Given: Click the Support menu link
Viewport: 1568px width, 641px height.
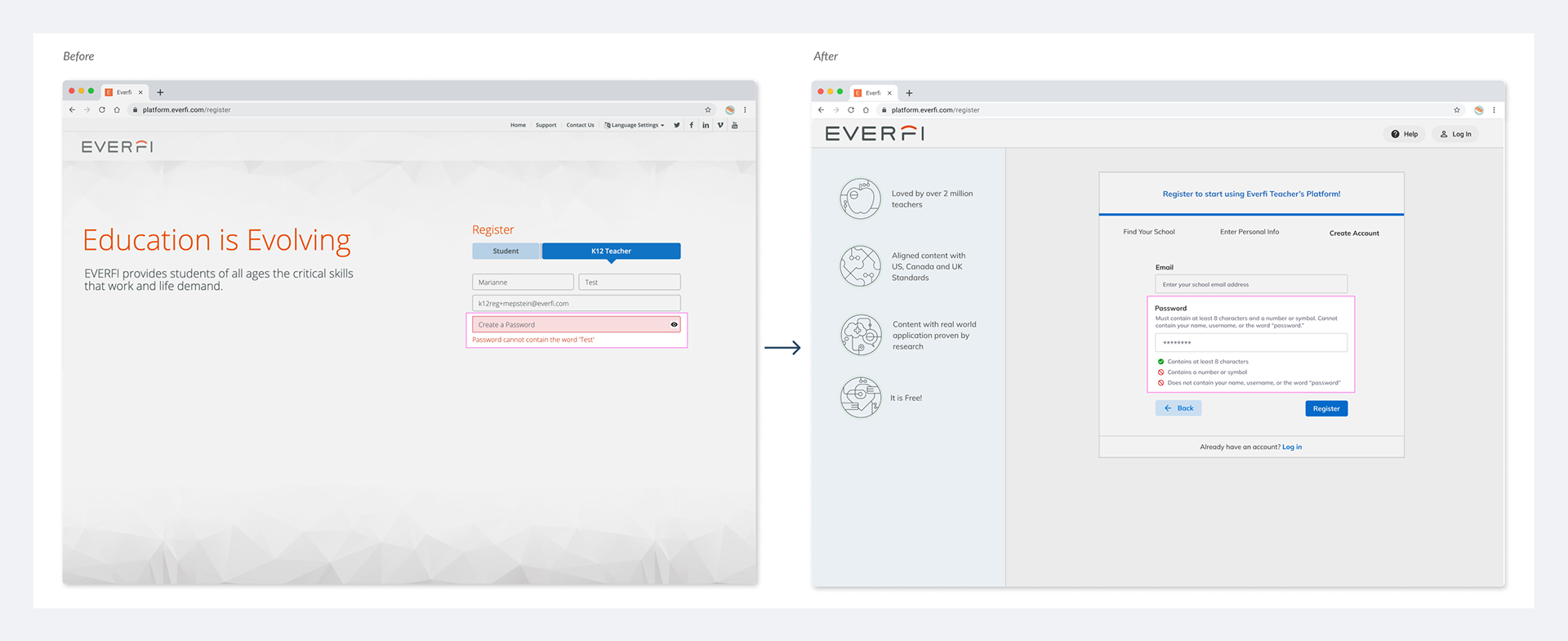Looking at the screenshot, I should 546,125.
